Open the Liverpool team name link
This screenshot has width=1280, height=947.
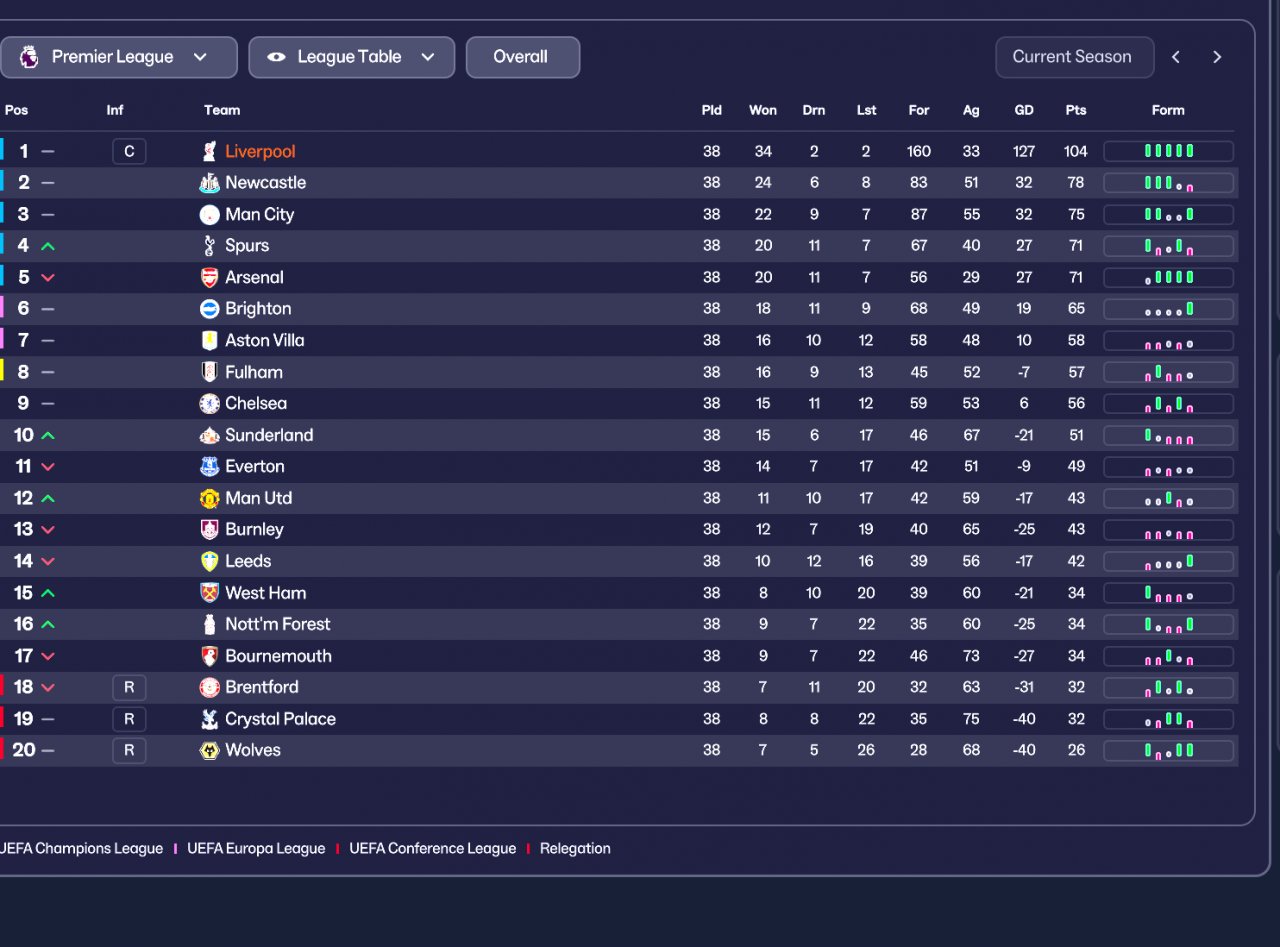260,152
